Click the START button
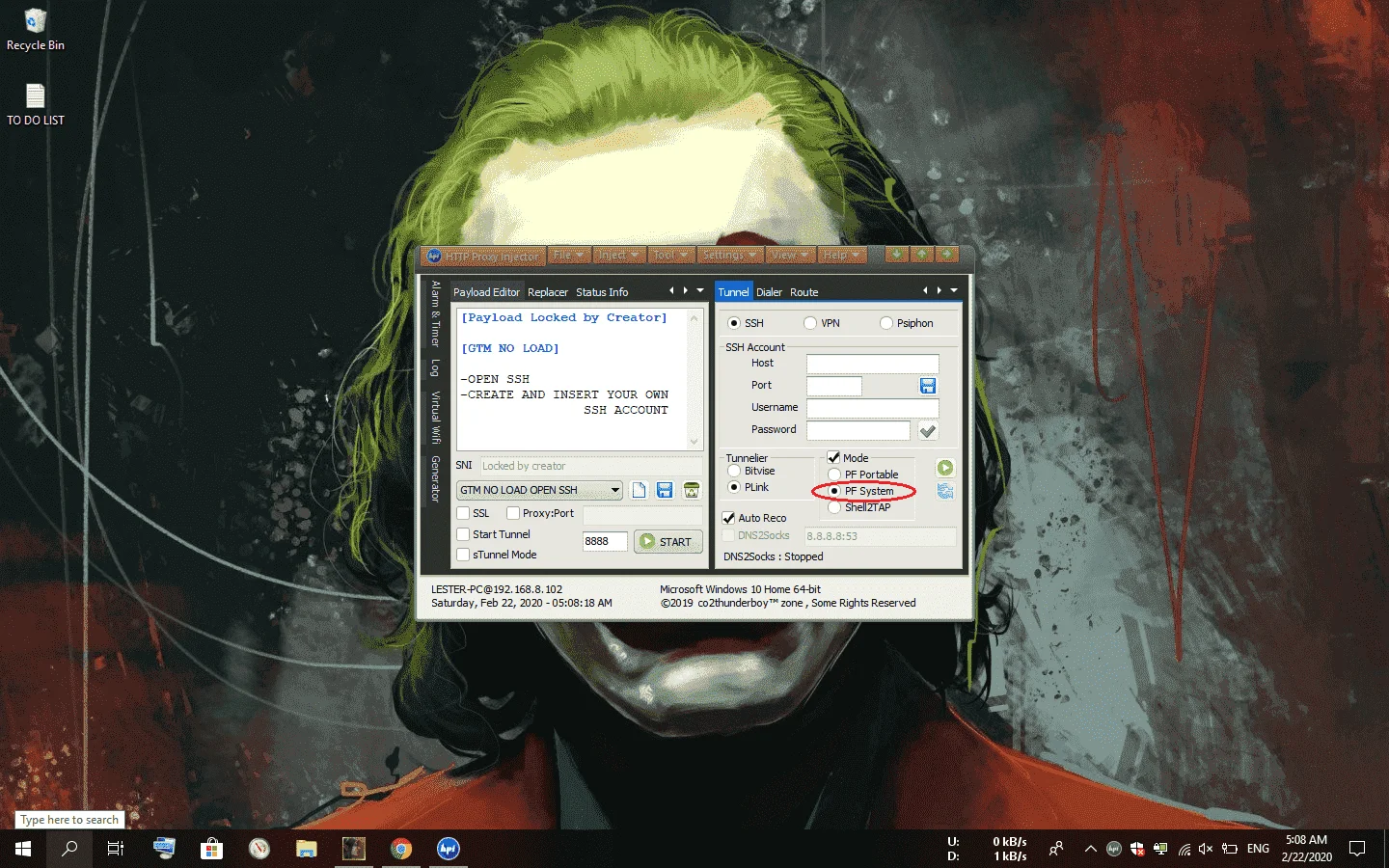This screenshot has width=1389, height=868. [x=667, y=542]
